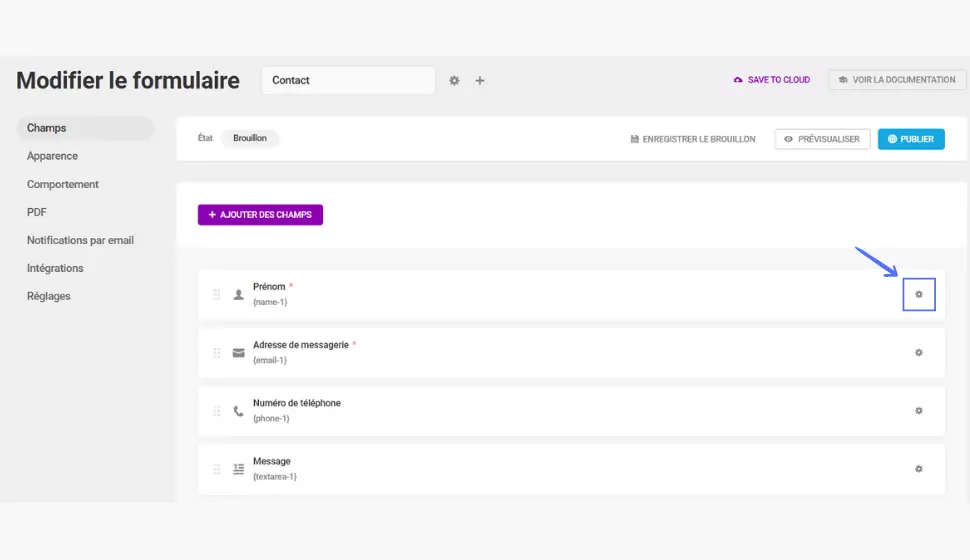Click the envelope icon of email field
Image resolution: width=970 pixels, height=560 pixels.
pyautogui.click(x=238, y=353)
